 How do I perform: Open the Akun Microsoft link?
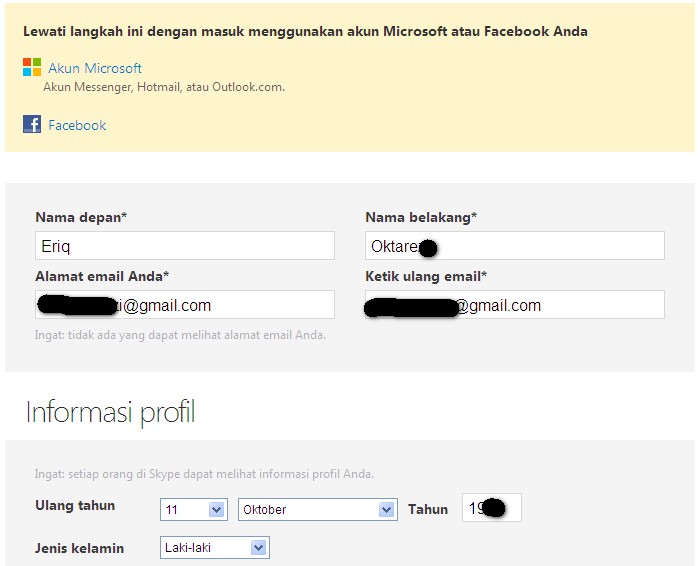pyautogui.click(x=95, y=68)
